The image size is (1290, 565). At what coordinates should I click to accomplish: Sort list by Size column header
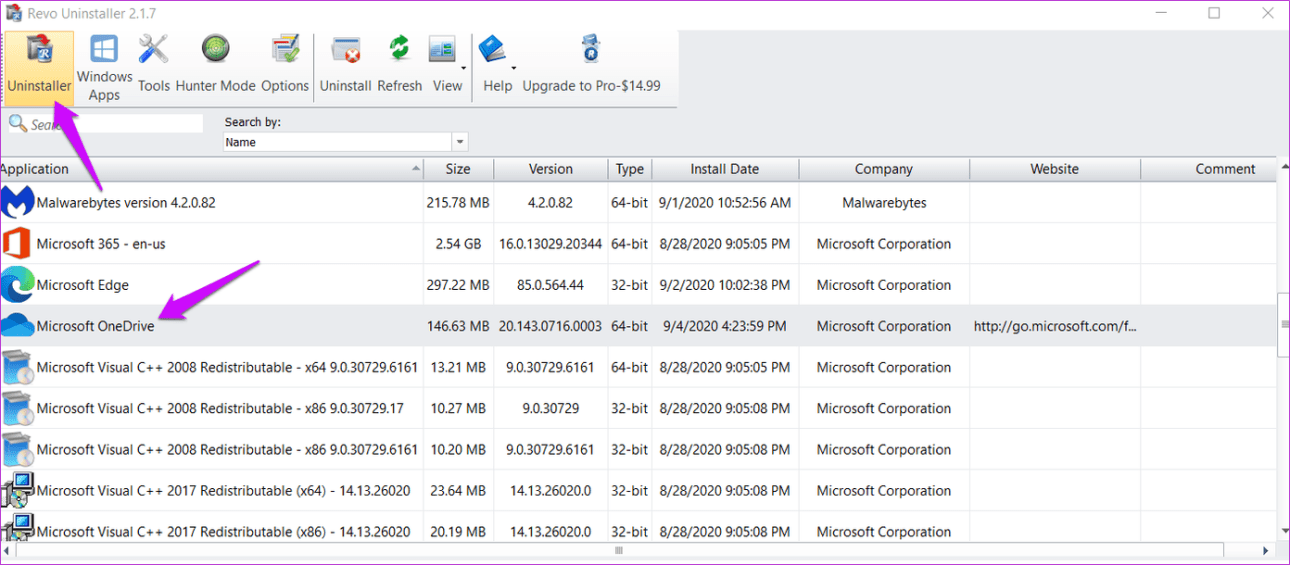coord(458,169)
